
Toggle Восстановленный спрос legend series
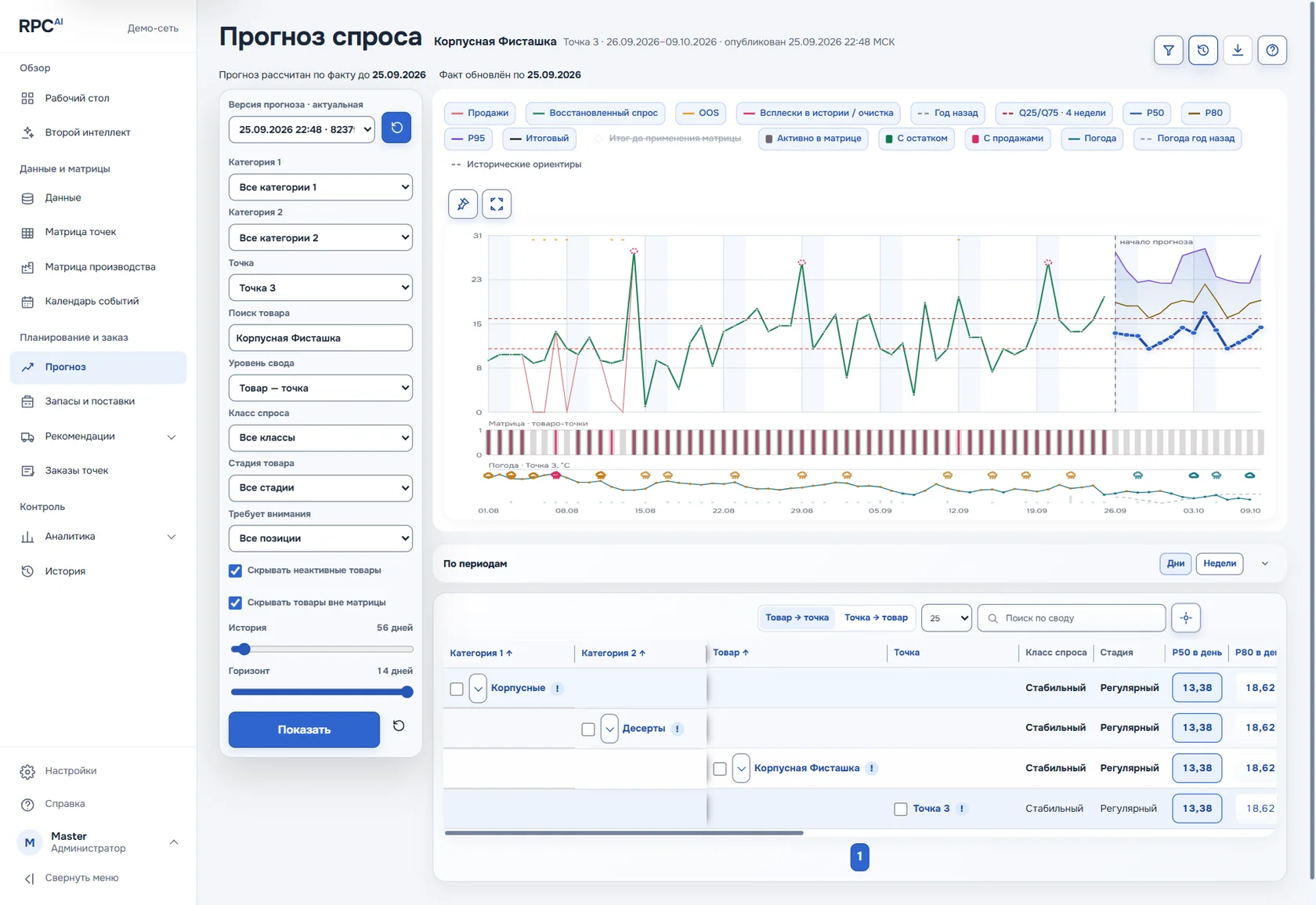click(x=595, y=113)
